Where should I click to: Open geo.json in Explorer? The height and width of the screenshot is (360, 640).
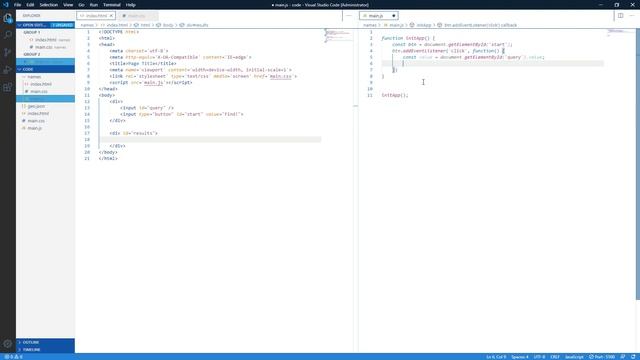(45, 106)
